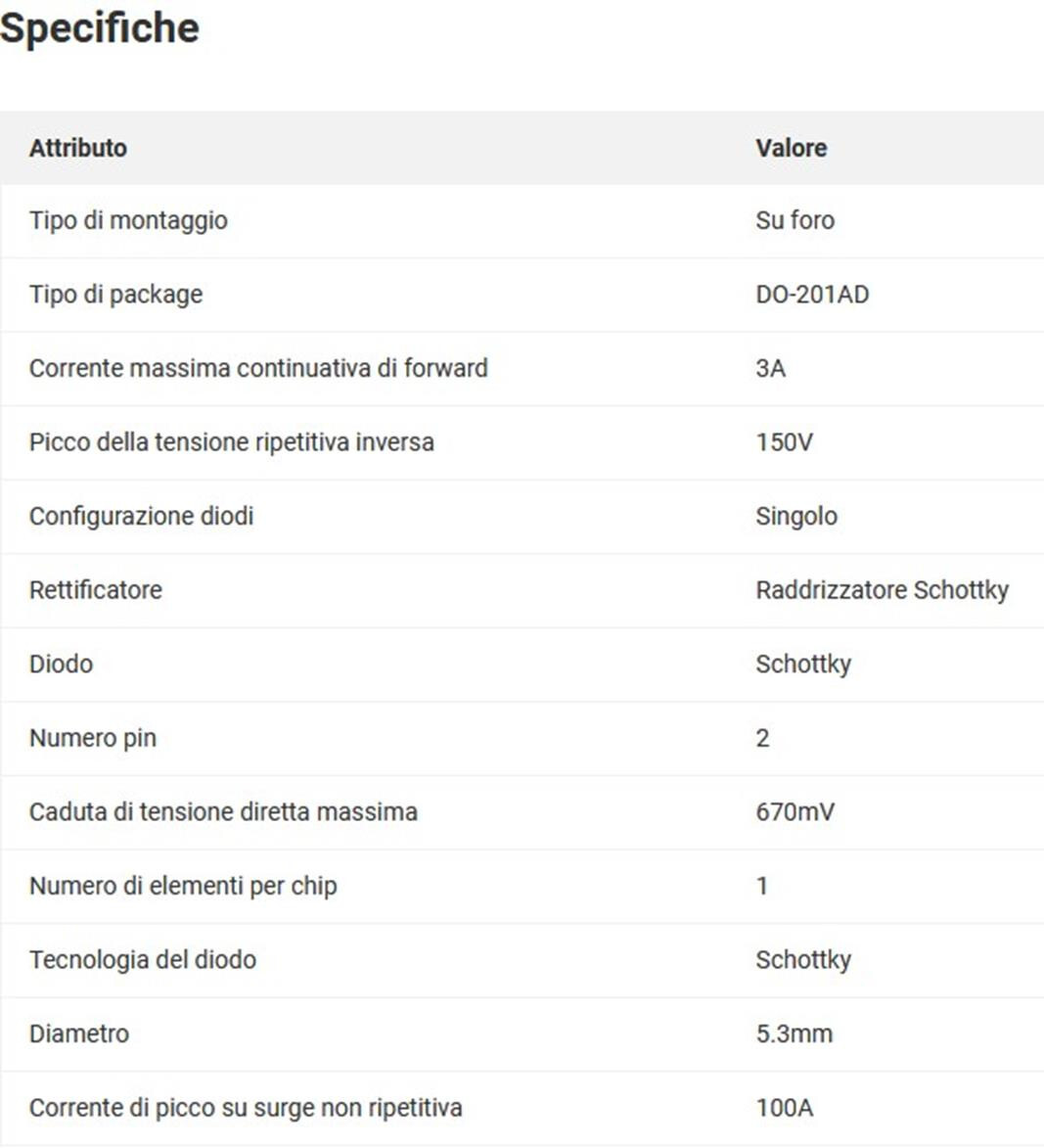
Task: Click the Specifiche heading
Action: coord(100,28)
